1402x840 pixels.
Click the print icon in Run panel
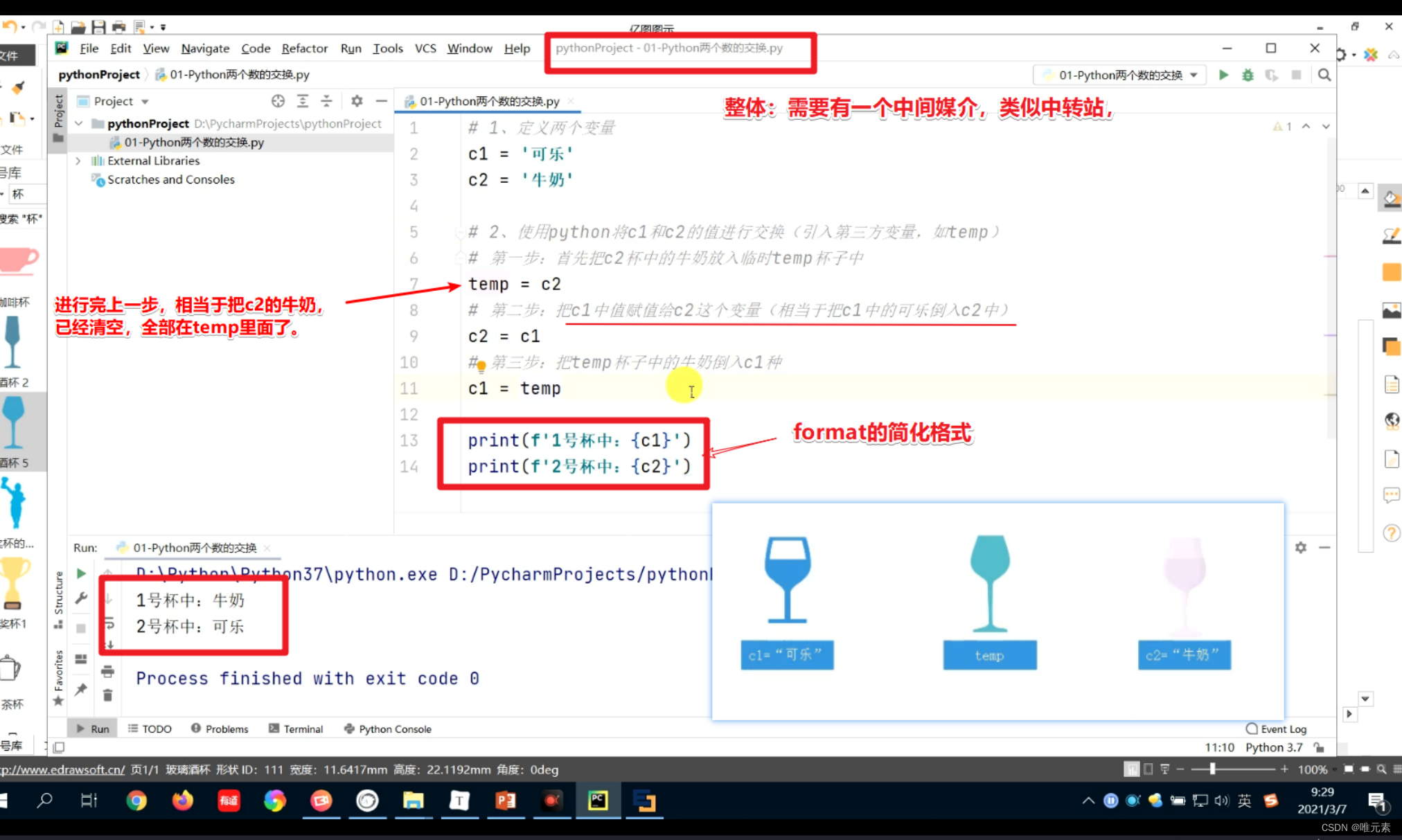pyautogui.click(x=107, y=671)
